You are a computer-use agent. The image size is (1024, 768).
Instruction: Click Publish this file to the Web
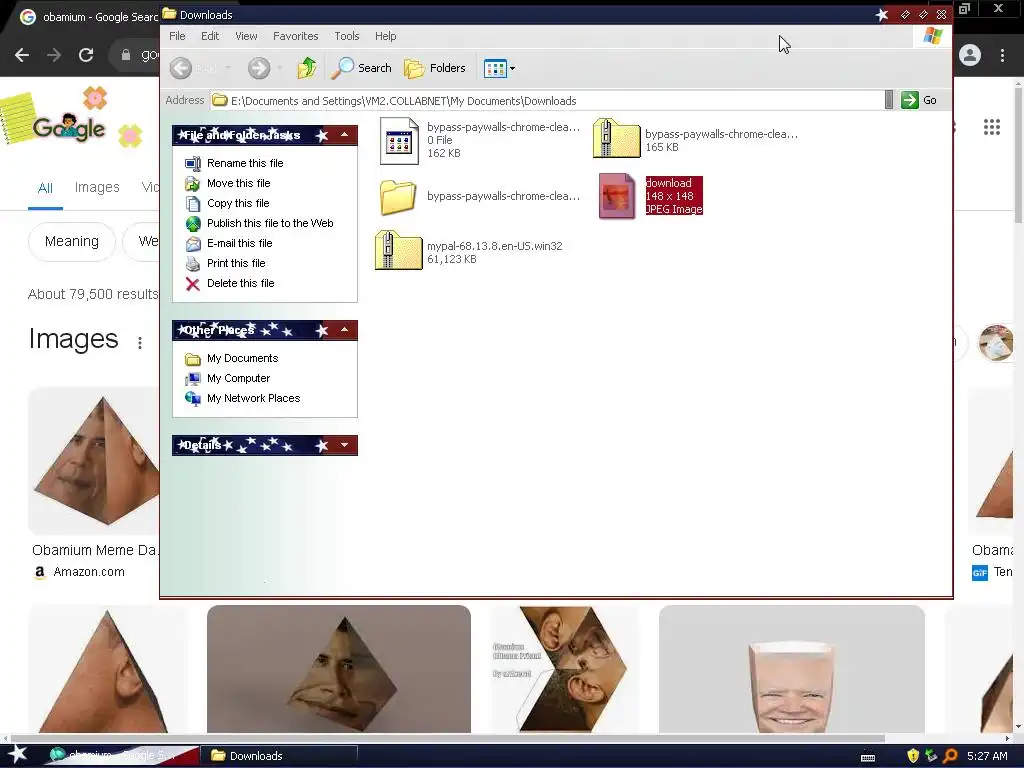270,223
